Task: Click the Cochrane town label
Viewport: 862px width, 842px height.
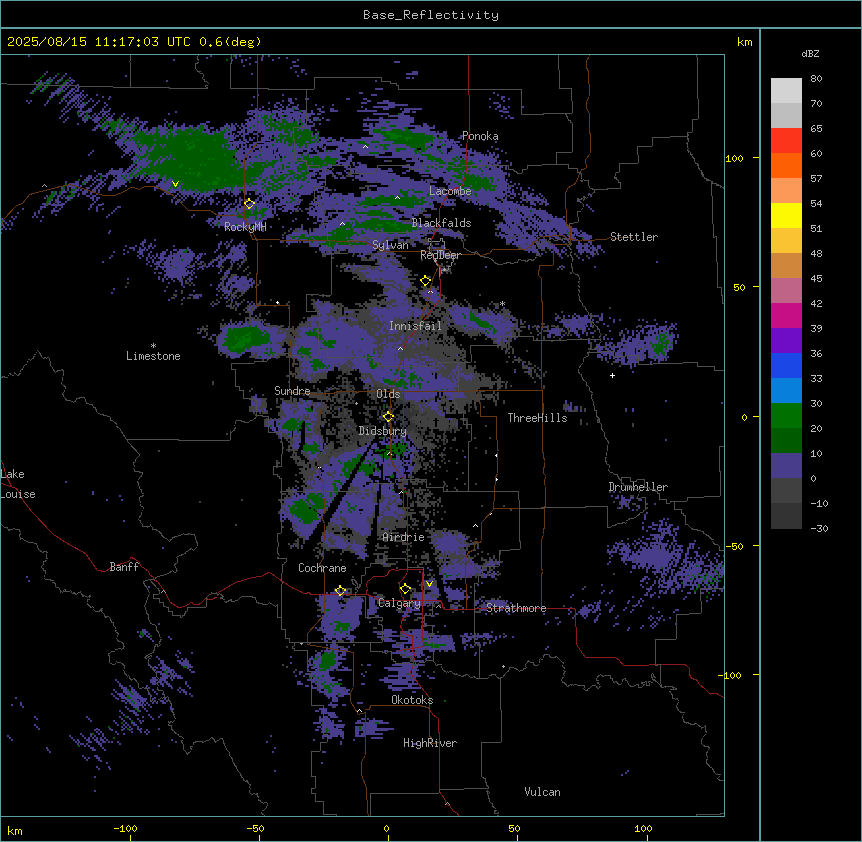Action: pyautogui.click(x=322, y=568)
